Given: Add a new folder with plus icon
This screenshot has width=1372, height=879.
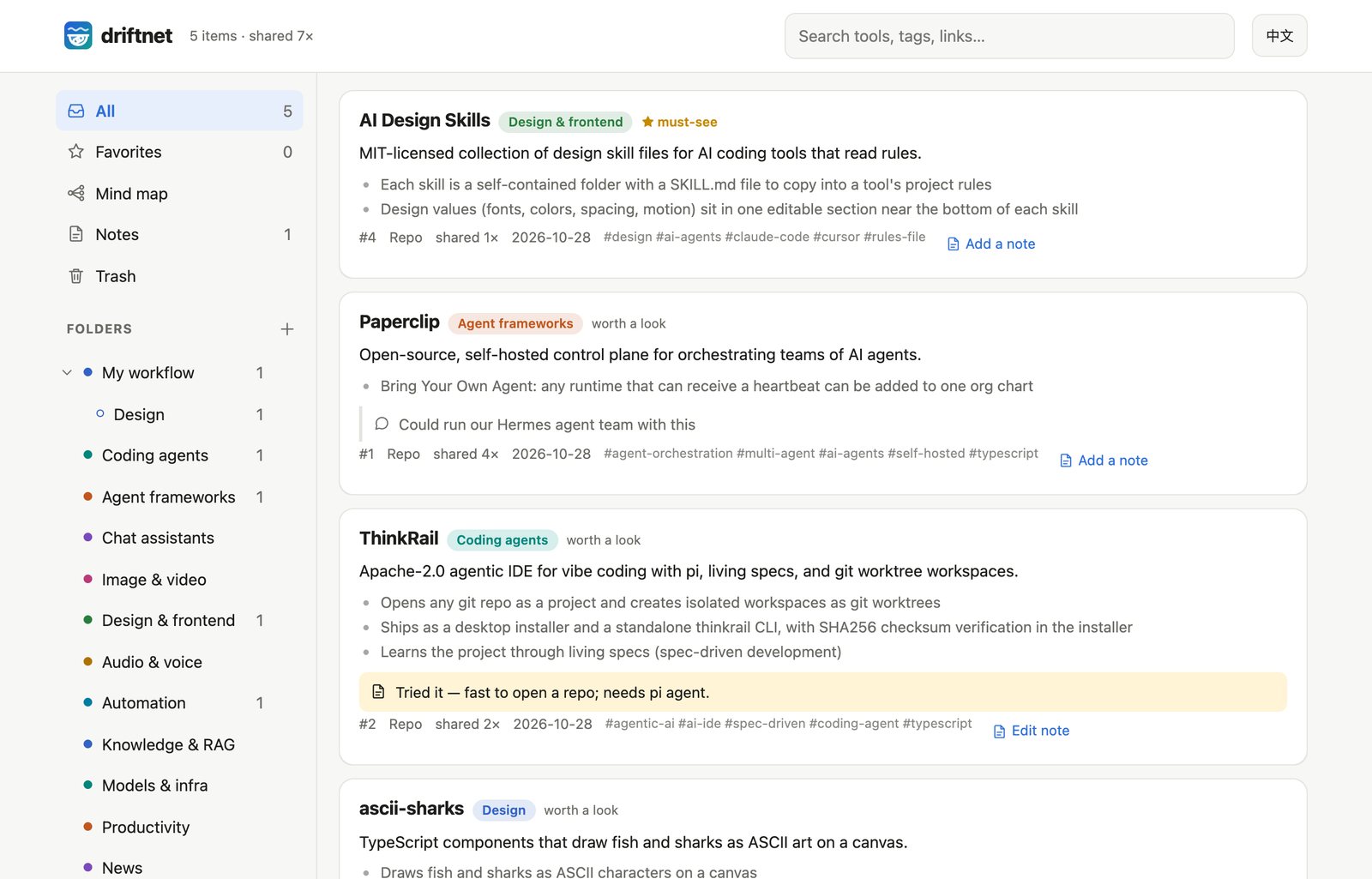Looking at the screenshot, I should click(287, 329).
